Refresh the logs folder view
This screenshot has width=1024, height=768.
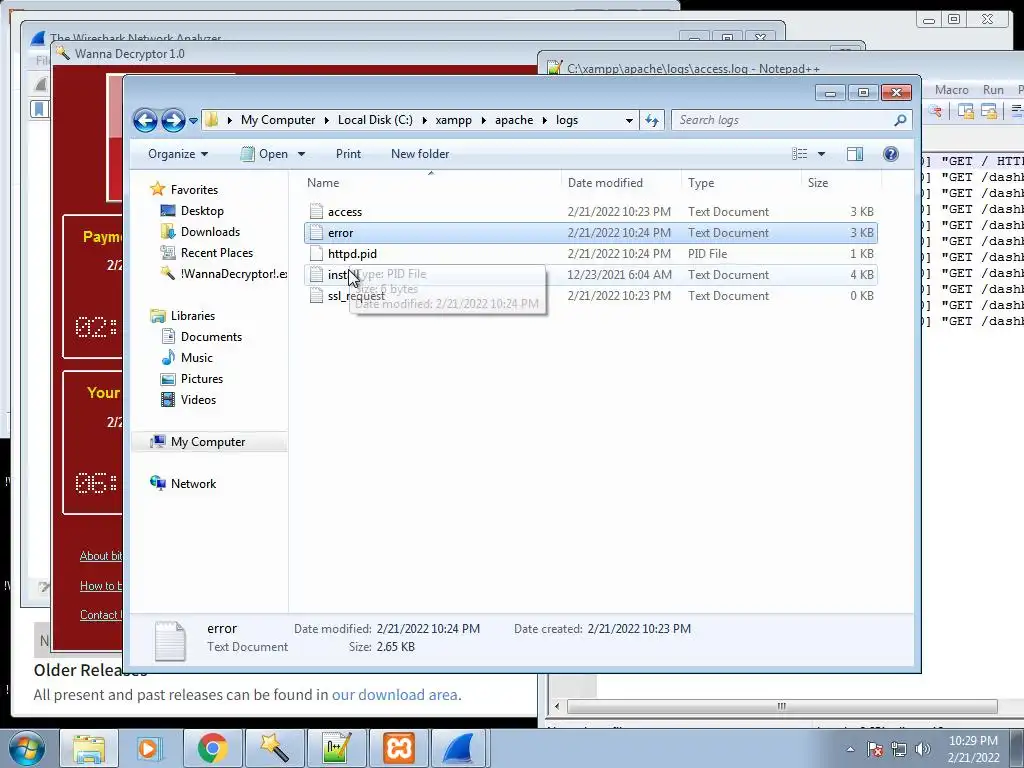[652, 120]
